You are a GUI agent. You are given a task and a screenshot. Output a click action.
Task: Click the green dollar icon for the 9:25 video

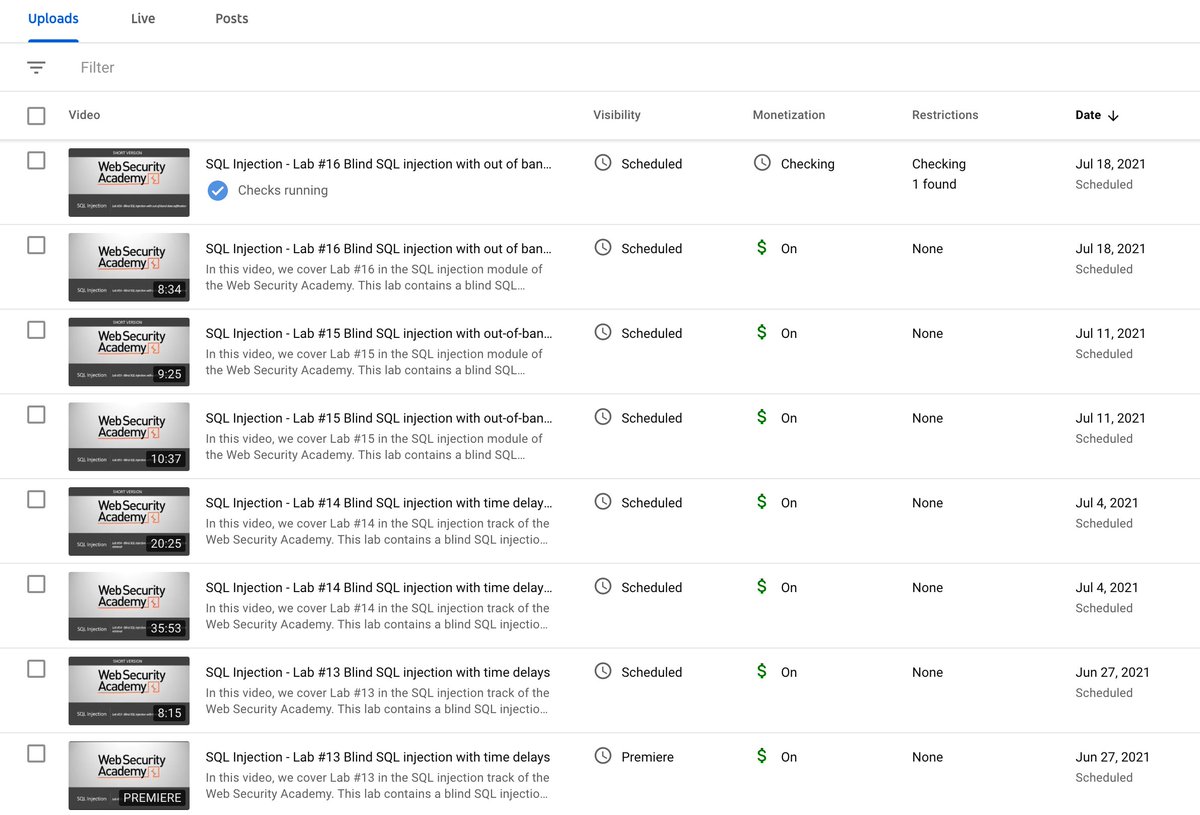pos(762,332)
